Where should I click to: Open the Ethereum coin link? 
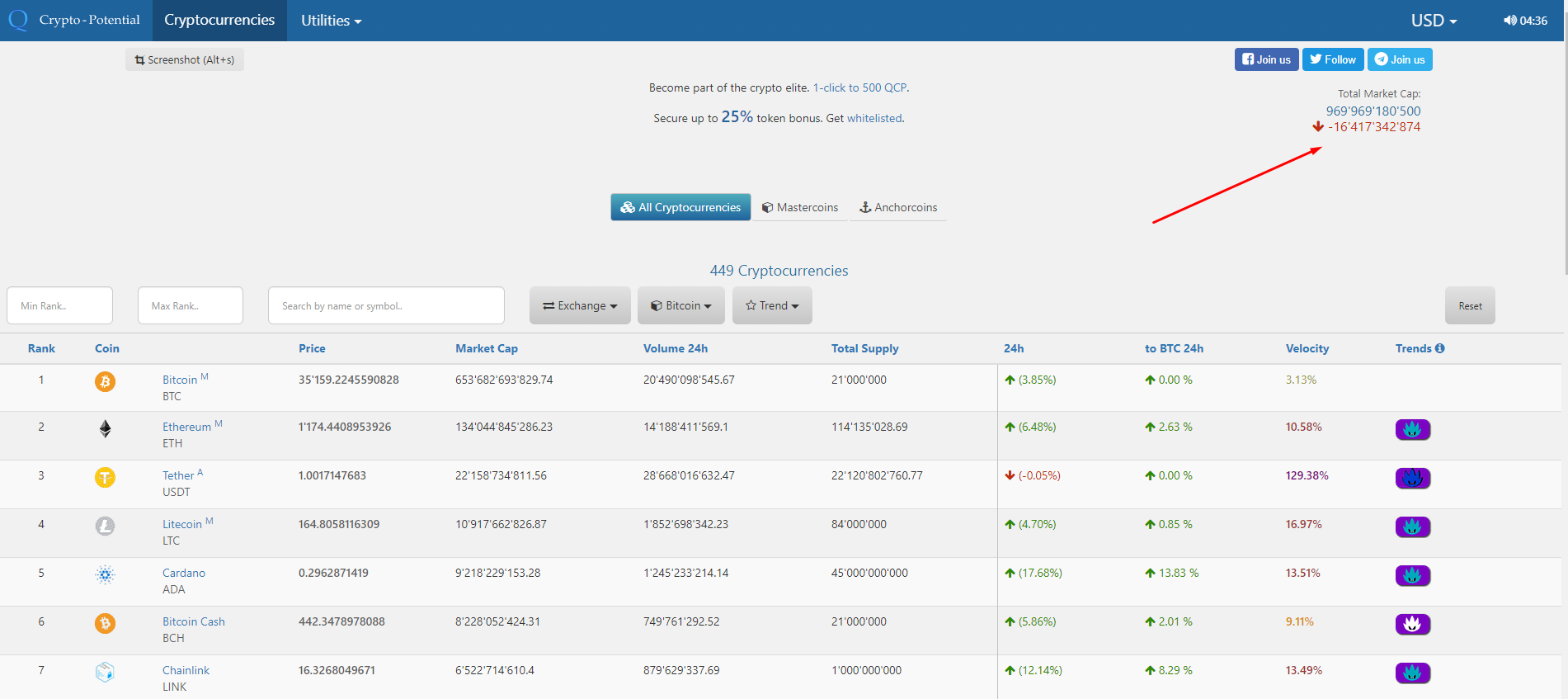tap(186, 427)
